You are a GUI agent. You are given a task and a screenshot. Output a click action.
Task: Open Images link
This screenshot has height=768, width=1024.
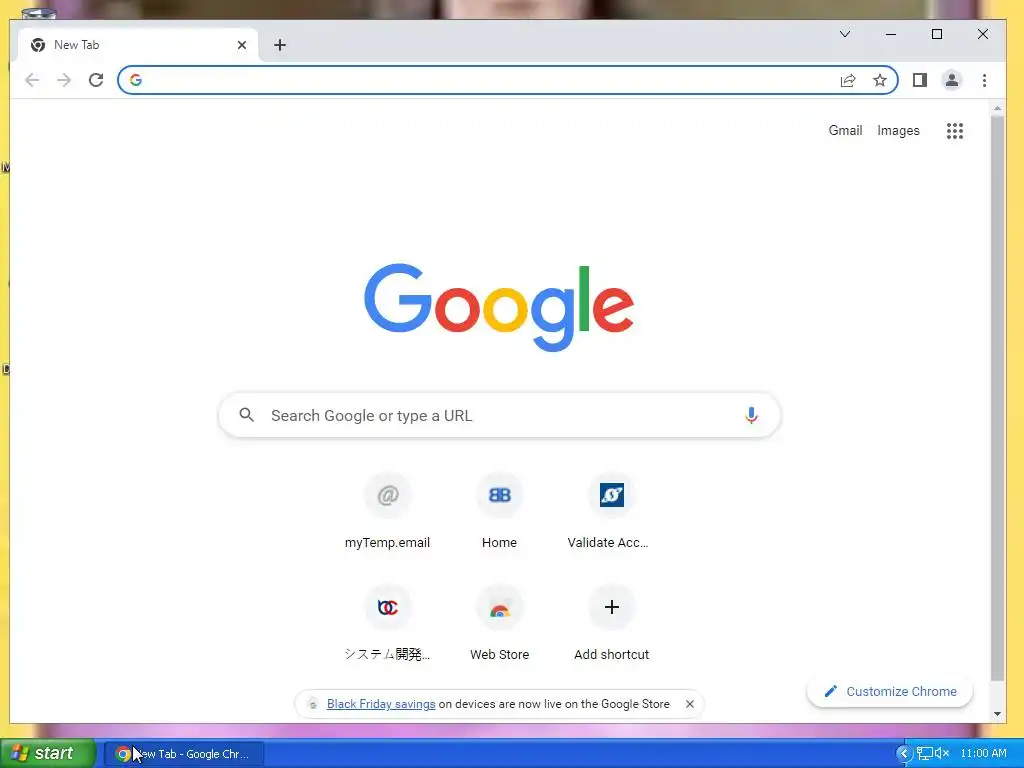click(898, 131)
